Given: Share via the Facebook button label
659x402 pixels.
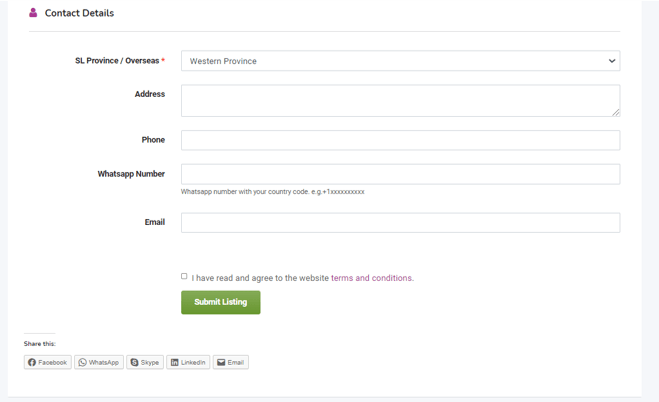Looking at the screenshot, I should pyautogui.click(x=53, y=363).
